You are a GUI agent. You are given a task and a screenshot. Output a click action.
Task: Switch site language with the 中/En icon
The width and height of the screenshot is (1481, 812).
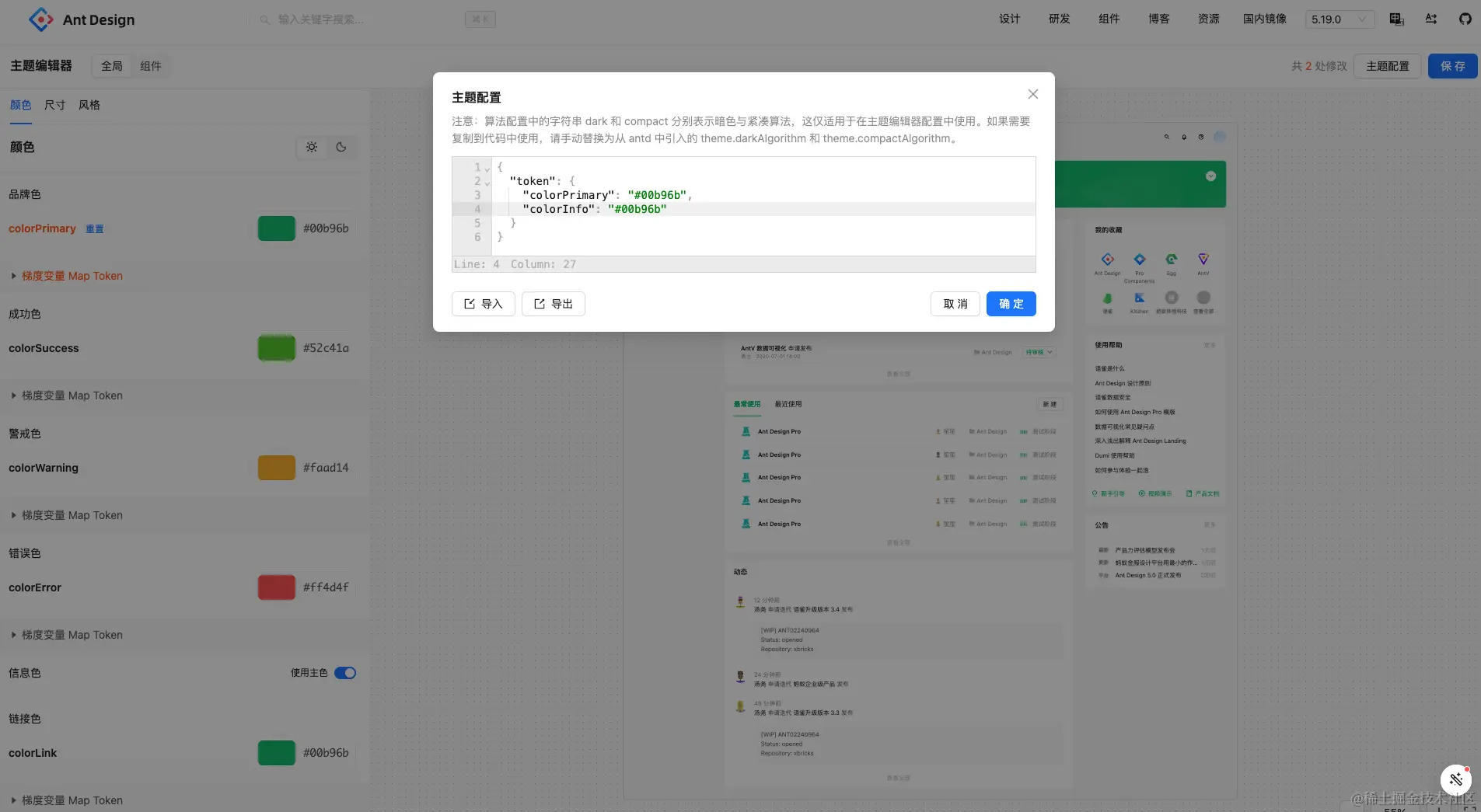1397,19
